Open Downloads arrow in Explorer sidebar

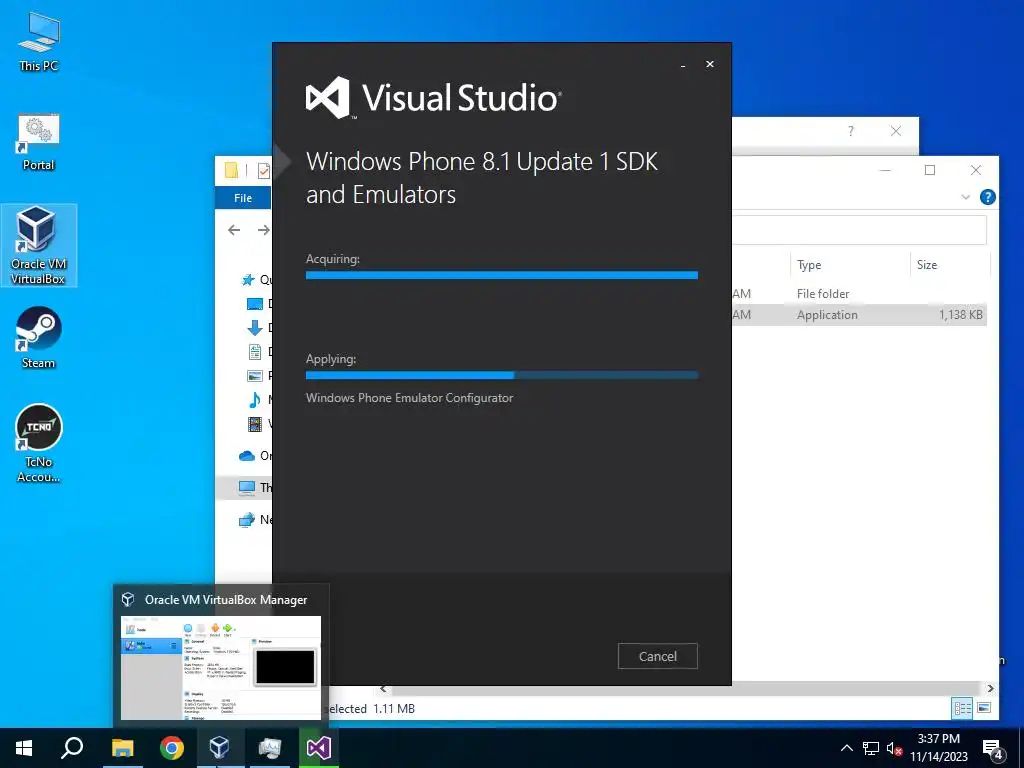coord(255,328)
